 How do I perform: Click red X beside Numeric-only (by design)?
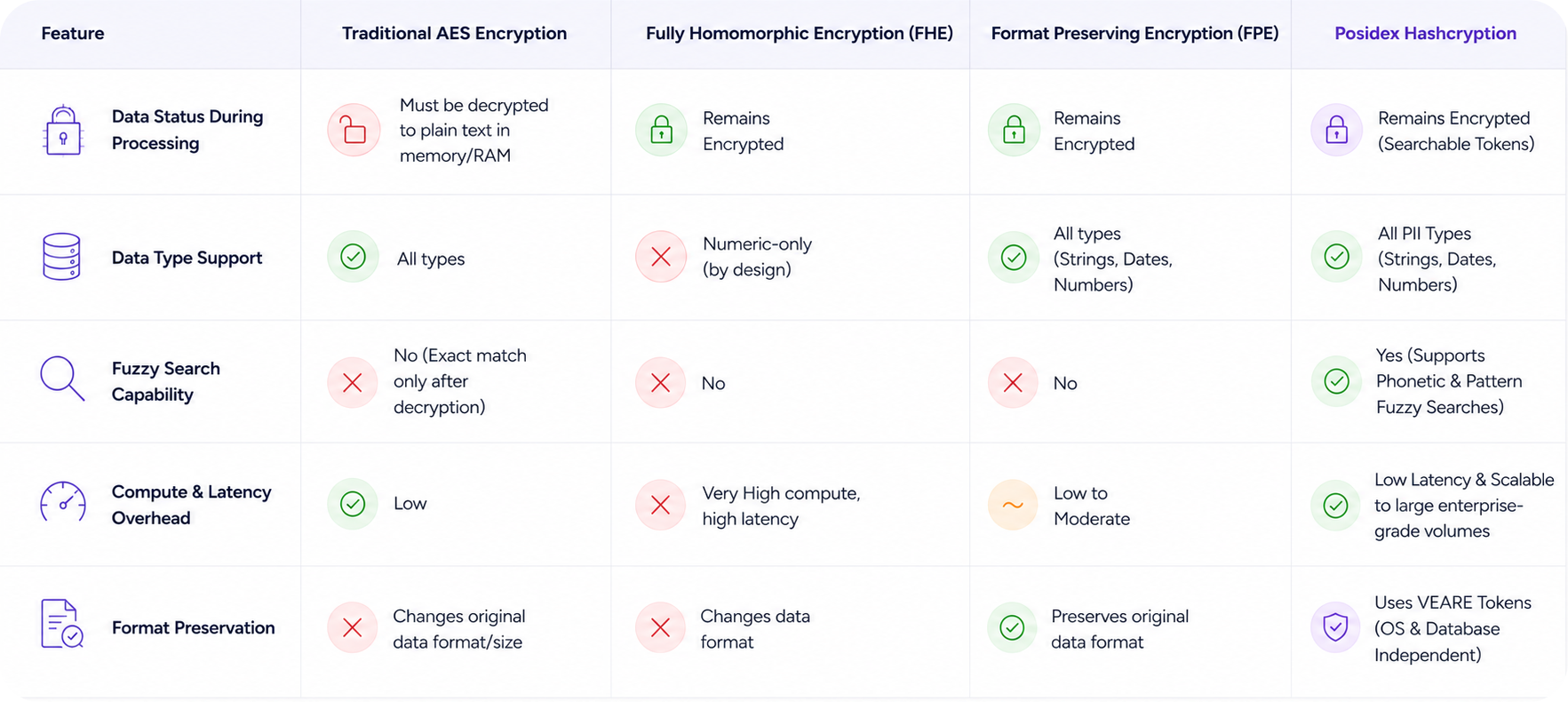pyautogui.click(x=661, y=257)
